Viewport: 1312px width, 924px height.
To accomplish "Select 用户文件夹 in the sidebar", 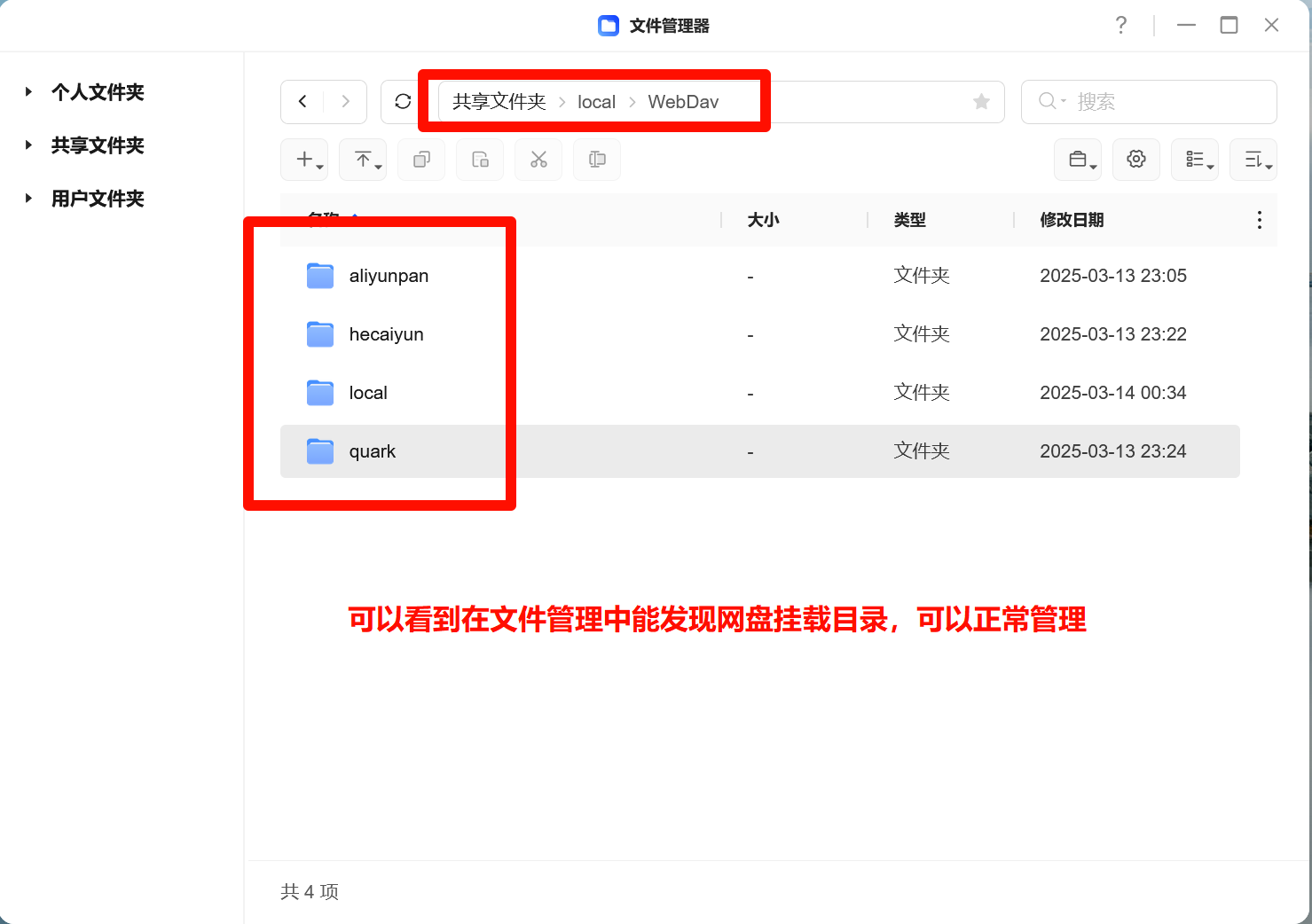I will [98, 199].
